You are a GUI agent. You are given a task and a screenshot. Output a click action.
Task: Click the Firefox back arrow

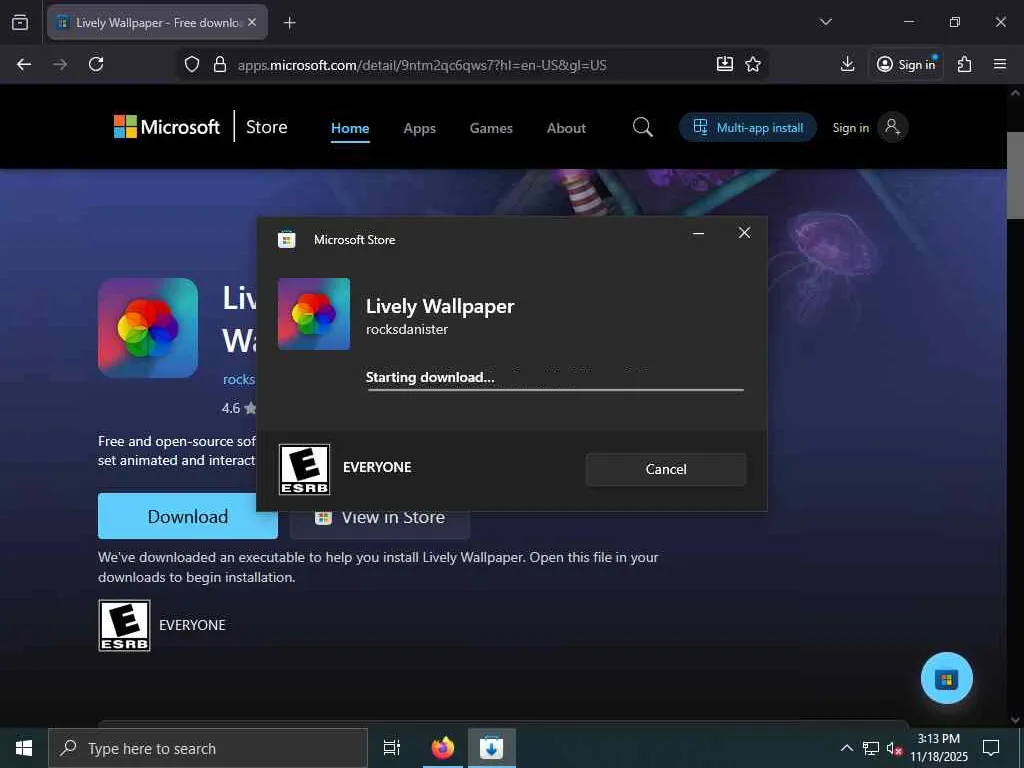tap(24, 64)
